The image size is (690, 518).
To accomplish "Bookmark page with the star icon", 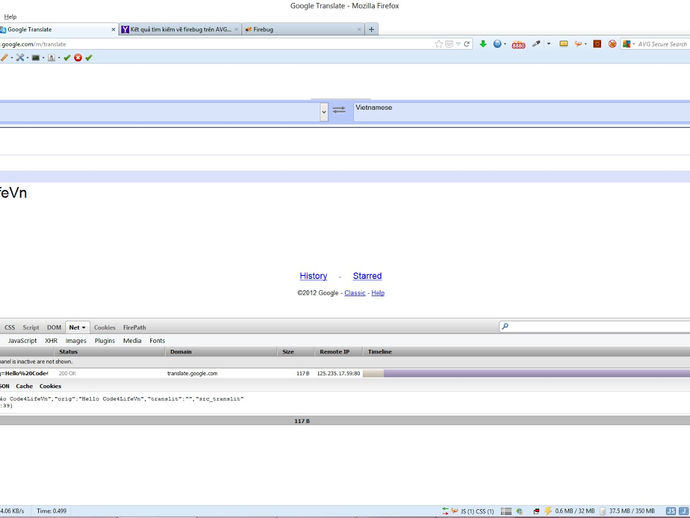I will tap(439, 44).
